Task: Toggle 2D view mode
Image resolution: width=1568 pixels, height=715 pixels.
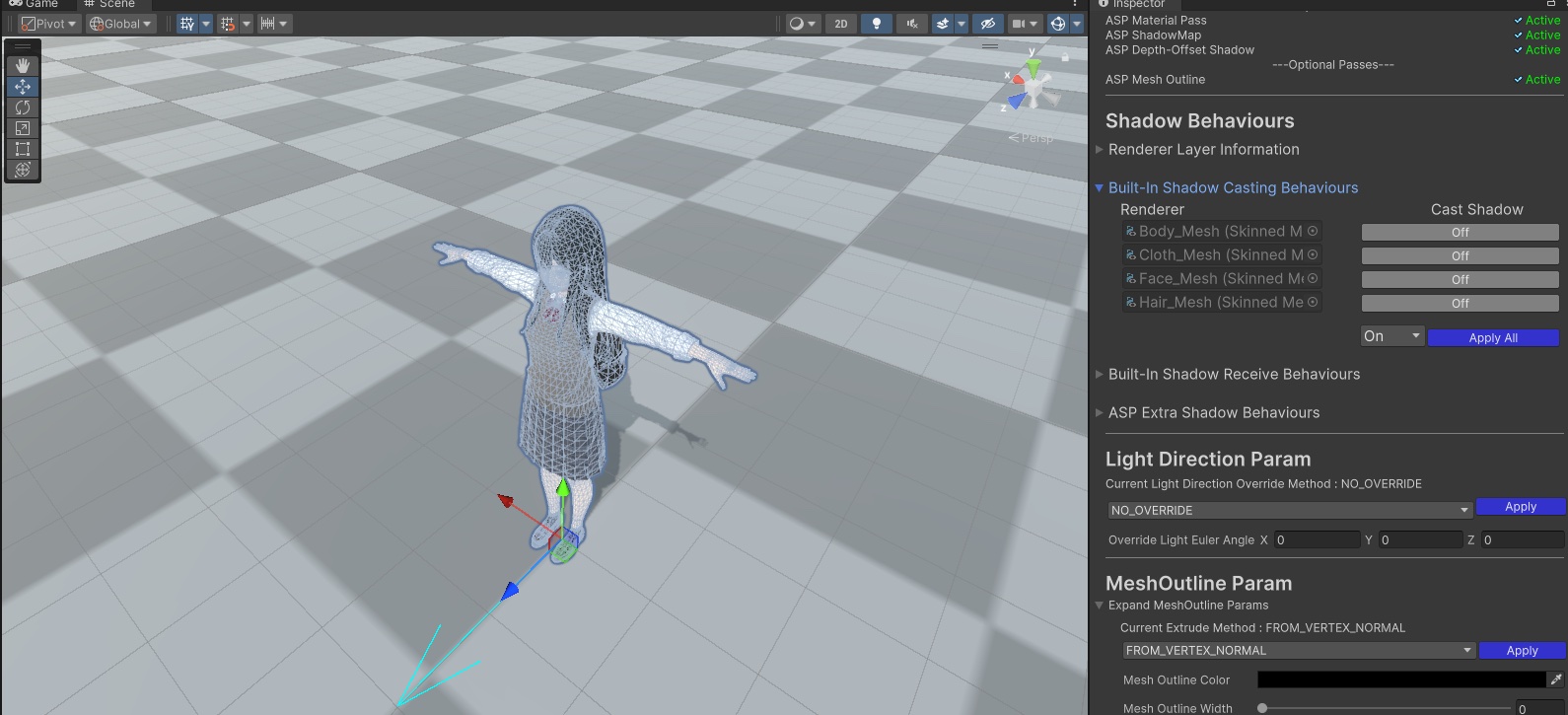Action: pos(840,24)
